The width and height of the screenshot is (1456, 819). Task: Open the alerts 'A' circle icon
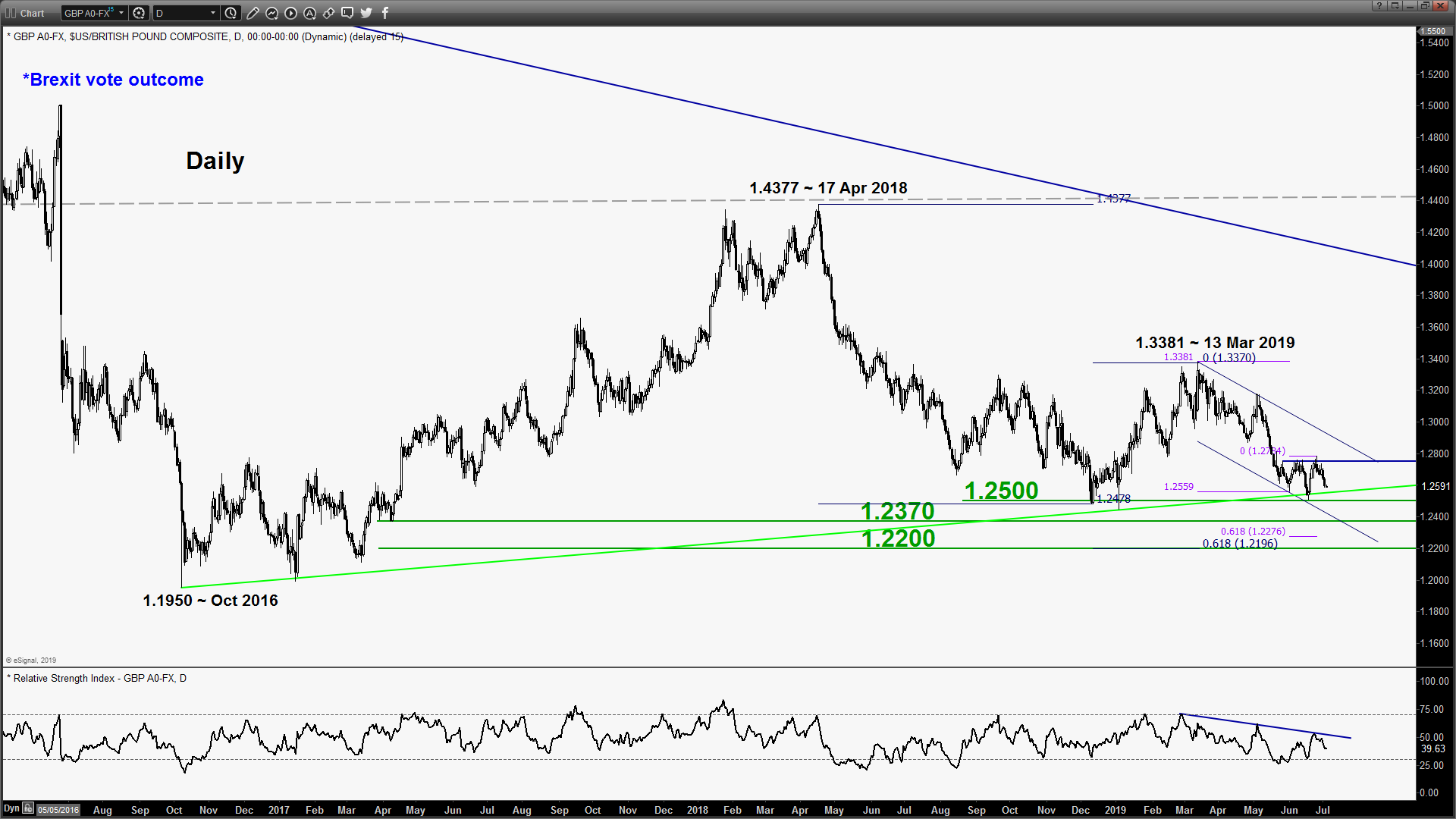pyautogui.click(x=309, y=13)
